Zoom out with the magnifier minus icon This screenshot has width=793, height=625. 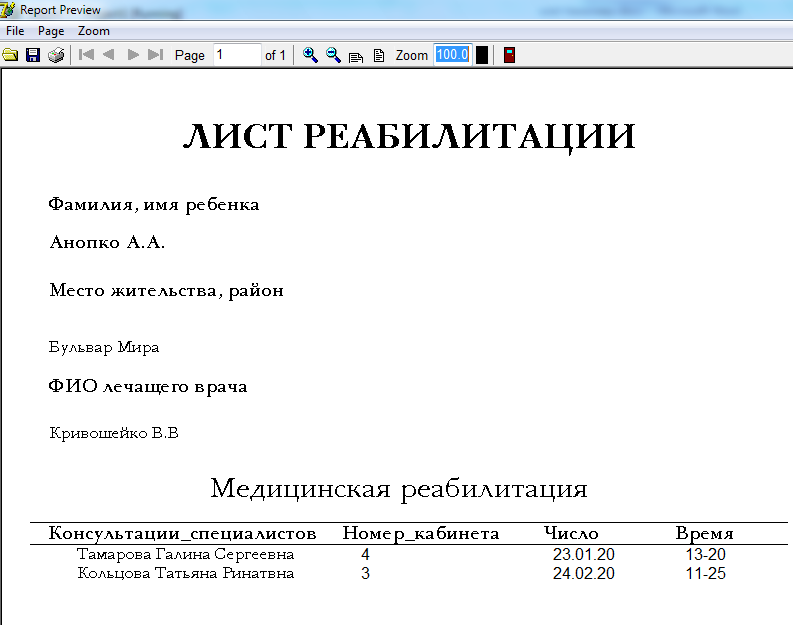[333, 55]
